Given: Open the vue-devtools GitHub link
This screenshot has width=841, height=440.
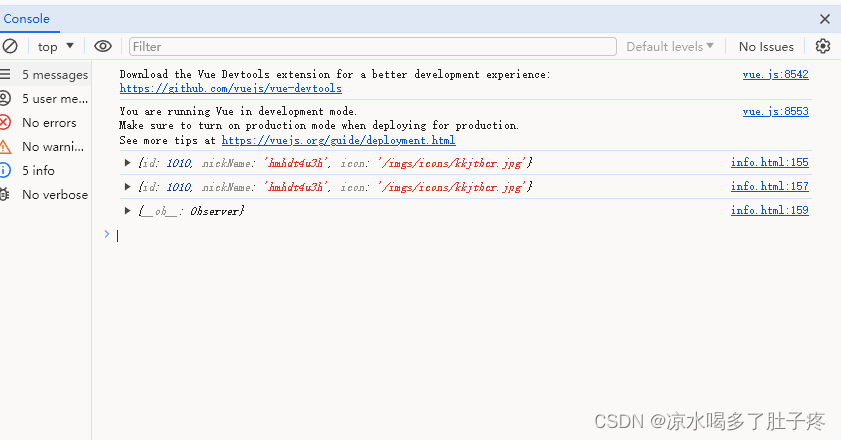Looking at the screenshot, I should [231, 89].
